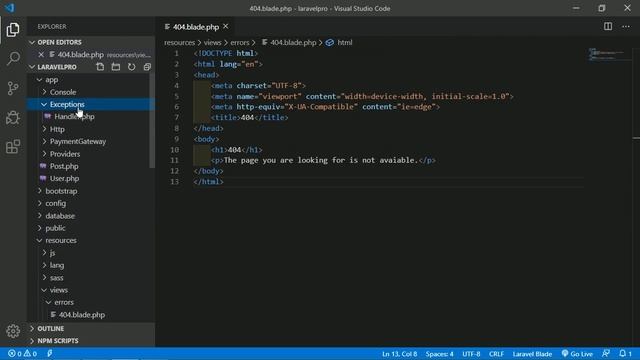Collapse the resources folder
Image resolution: width=640 pixels, height=360 pixels.
40,240
